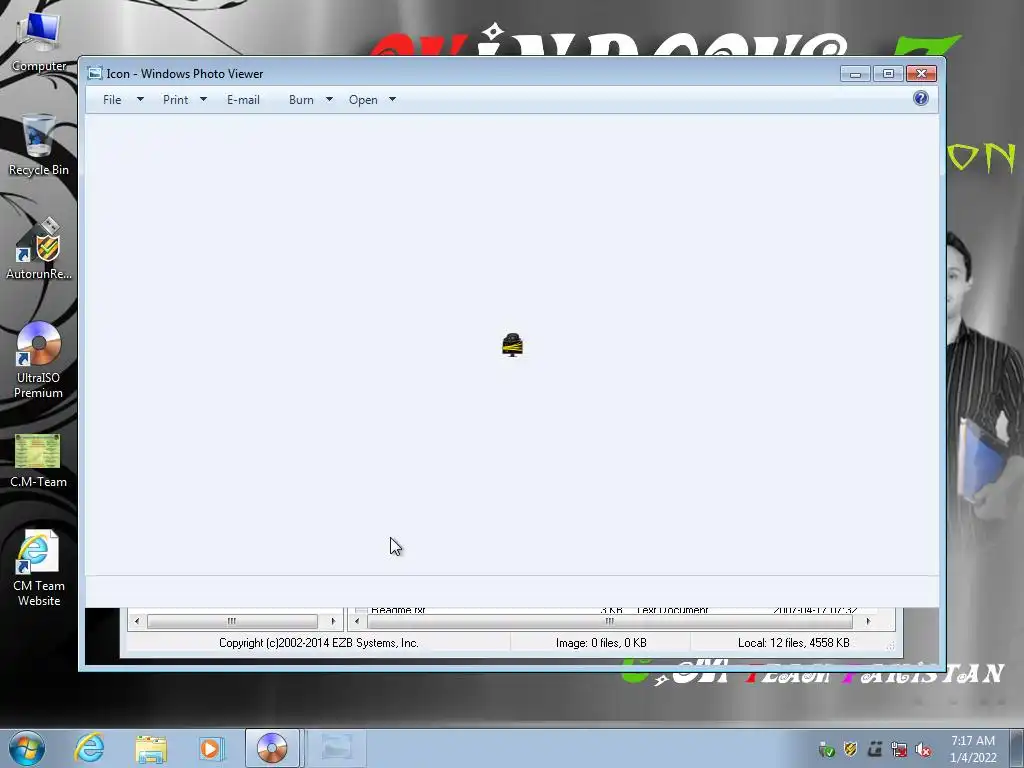Image resolution: width=1024 pixels, height=768 pixels.
Task: Click UltraISO left pane scroll-right arrow
Action: (333, 621)
